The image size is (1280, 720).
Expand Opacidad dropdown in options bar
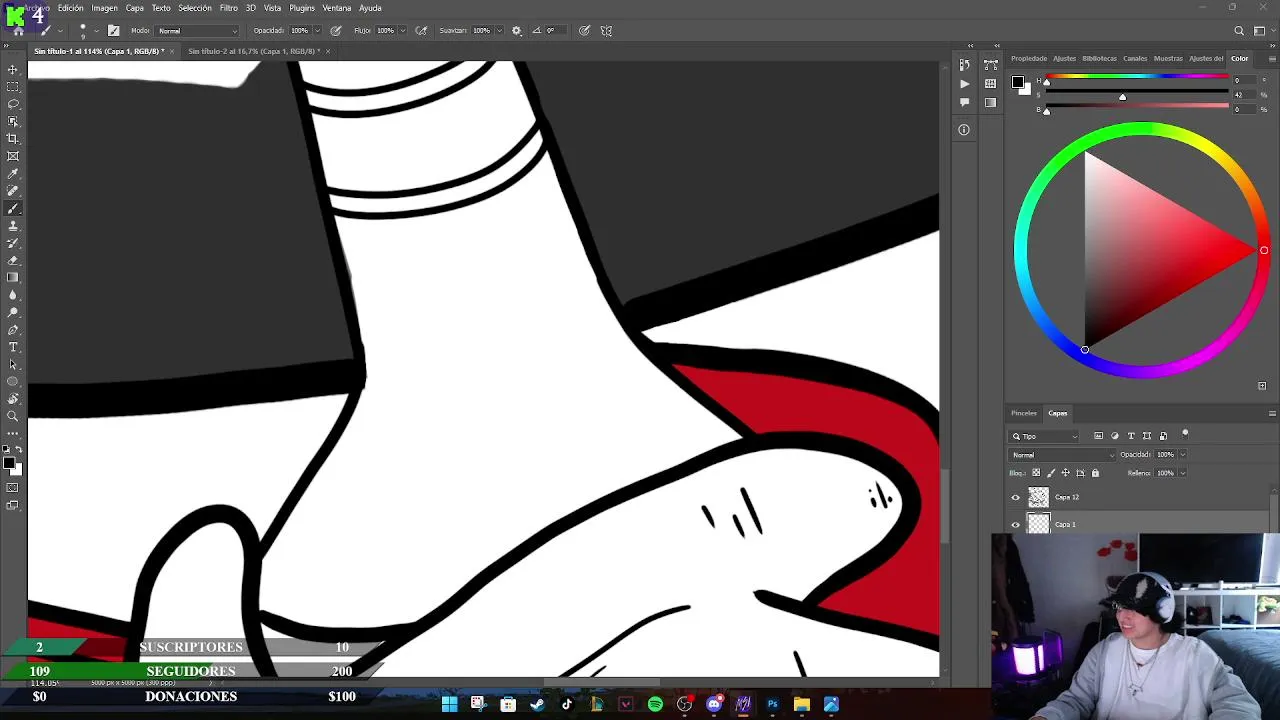tap(318, 31)
